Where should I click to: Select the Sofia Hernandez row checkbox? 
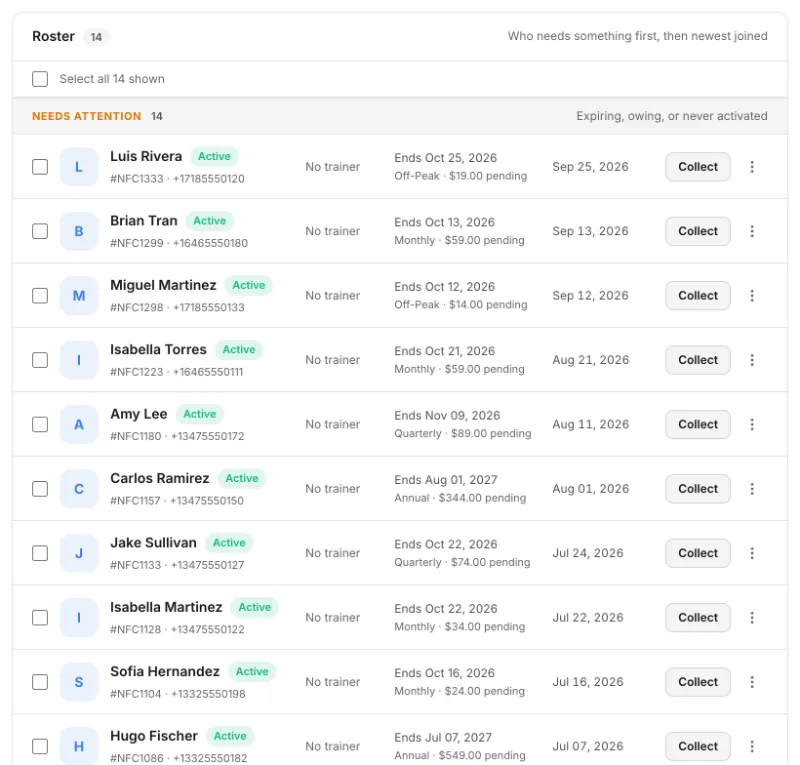click(x=40, y=682)
